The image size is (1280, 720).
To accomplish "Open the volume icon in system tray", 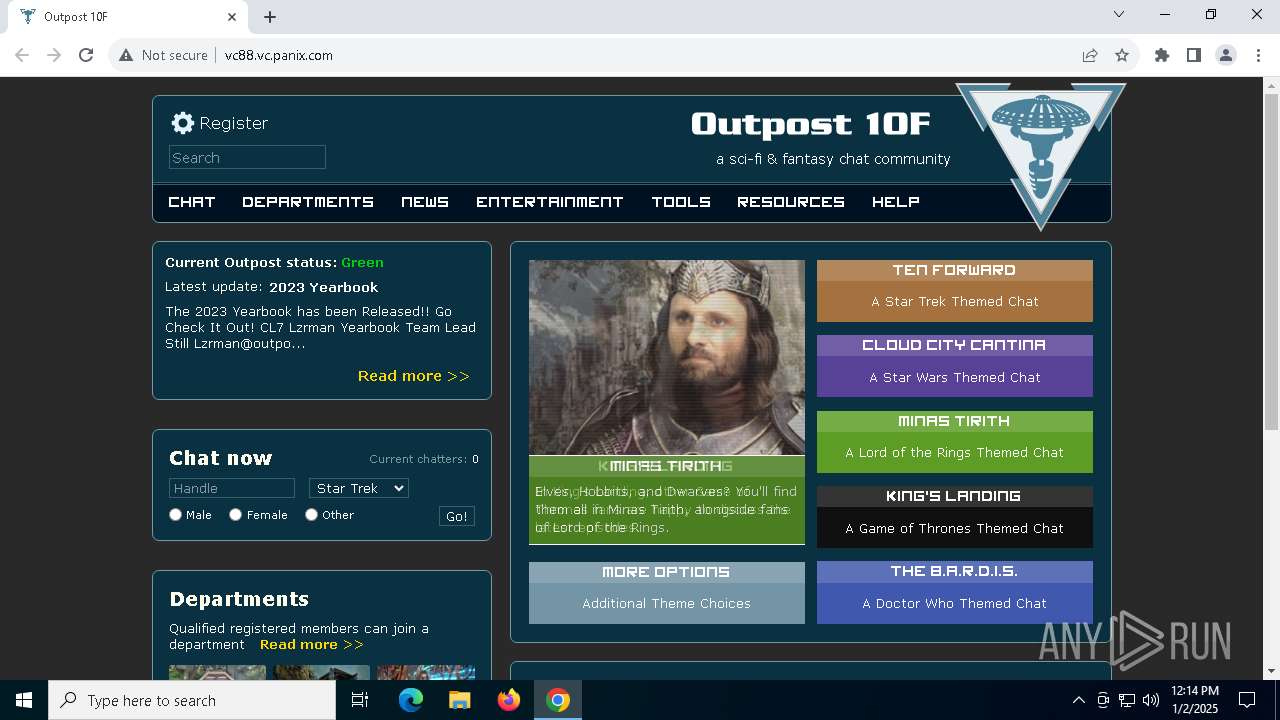I will tap(1151, 700).
